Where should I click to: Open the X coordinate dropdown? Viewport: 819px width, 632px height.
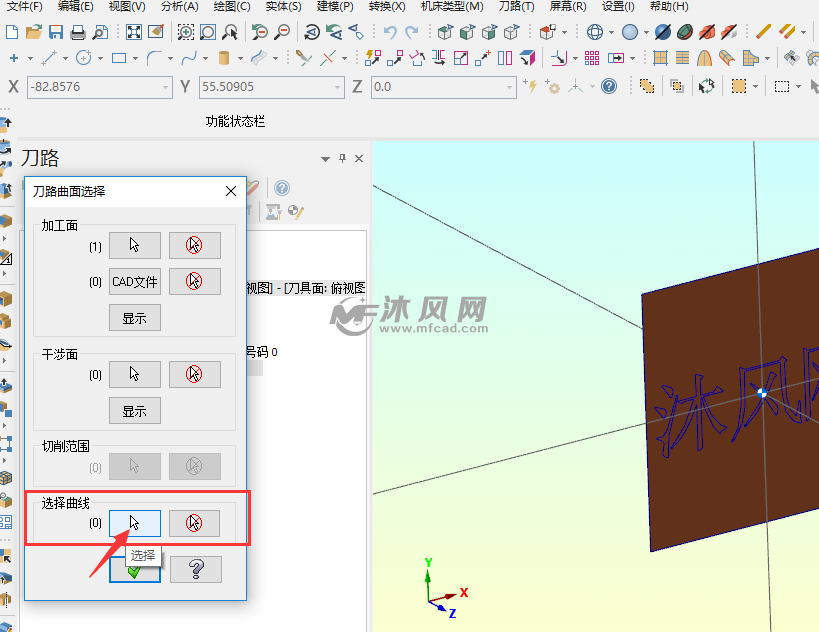(x=166, y=87)
